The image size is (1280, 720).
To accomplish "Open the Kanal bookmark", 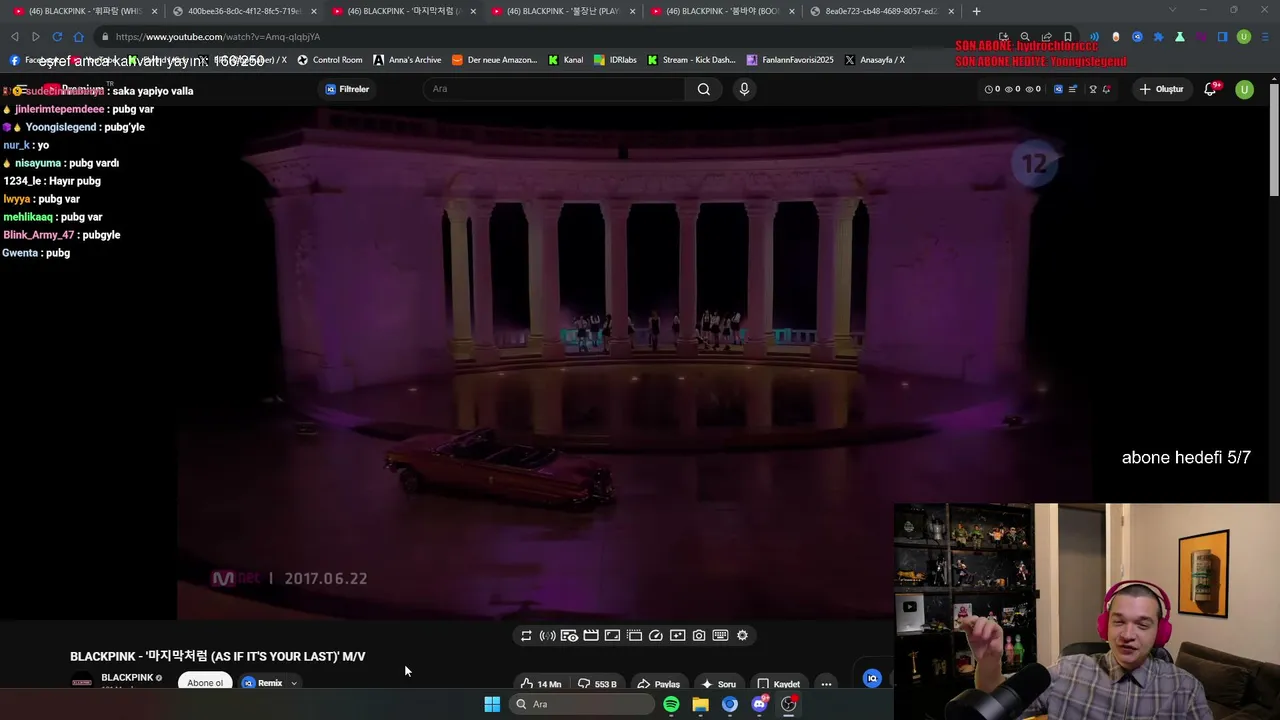I will click(x=566, y=60).
